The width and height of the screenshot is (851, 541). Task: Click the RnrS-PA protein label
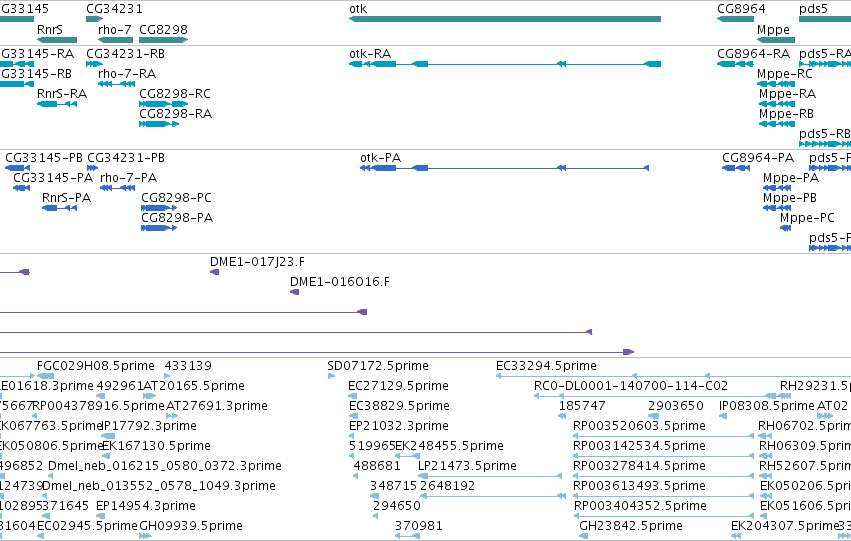66,198
